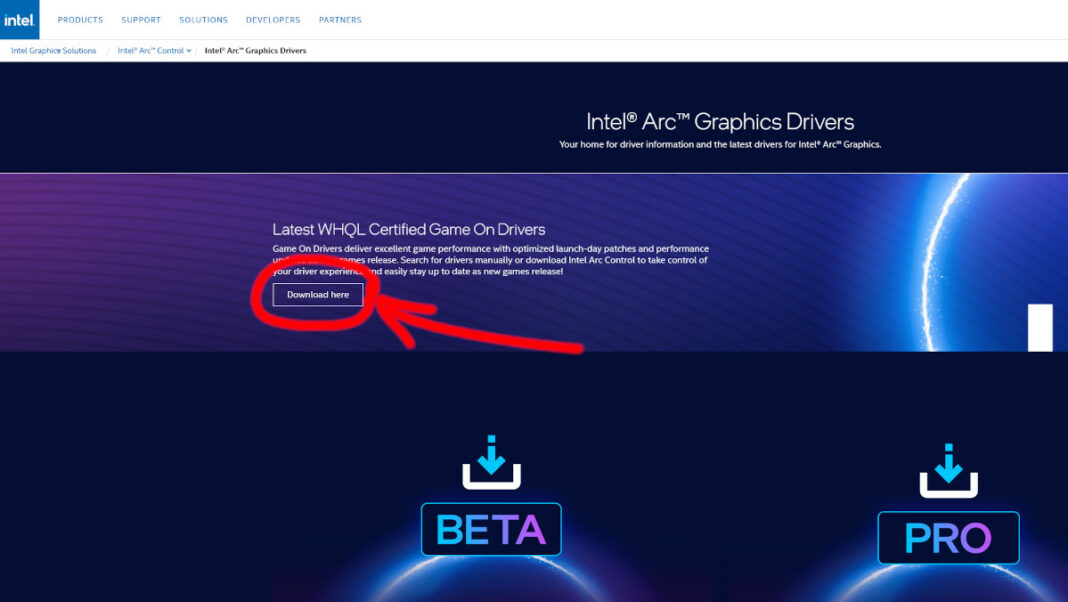Click inside the red circle annotation

(x=317, y=294)
